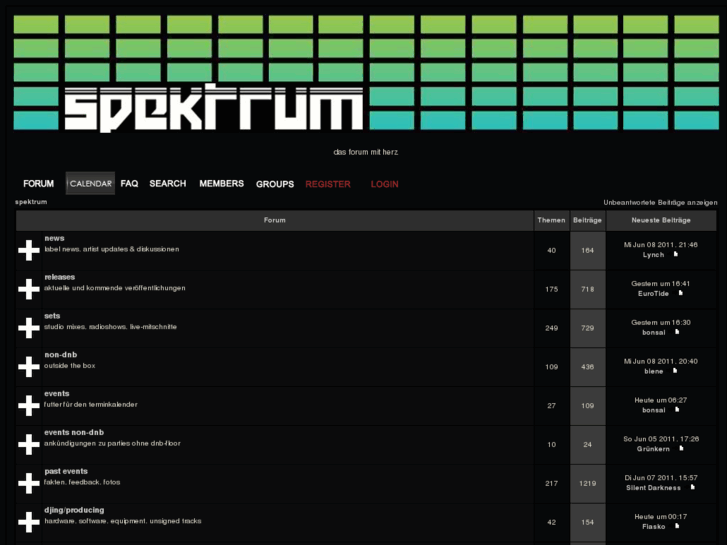Open the events forum link
The width and height of the screenshot is (727, 545).
(x=57, y=394)
